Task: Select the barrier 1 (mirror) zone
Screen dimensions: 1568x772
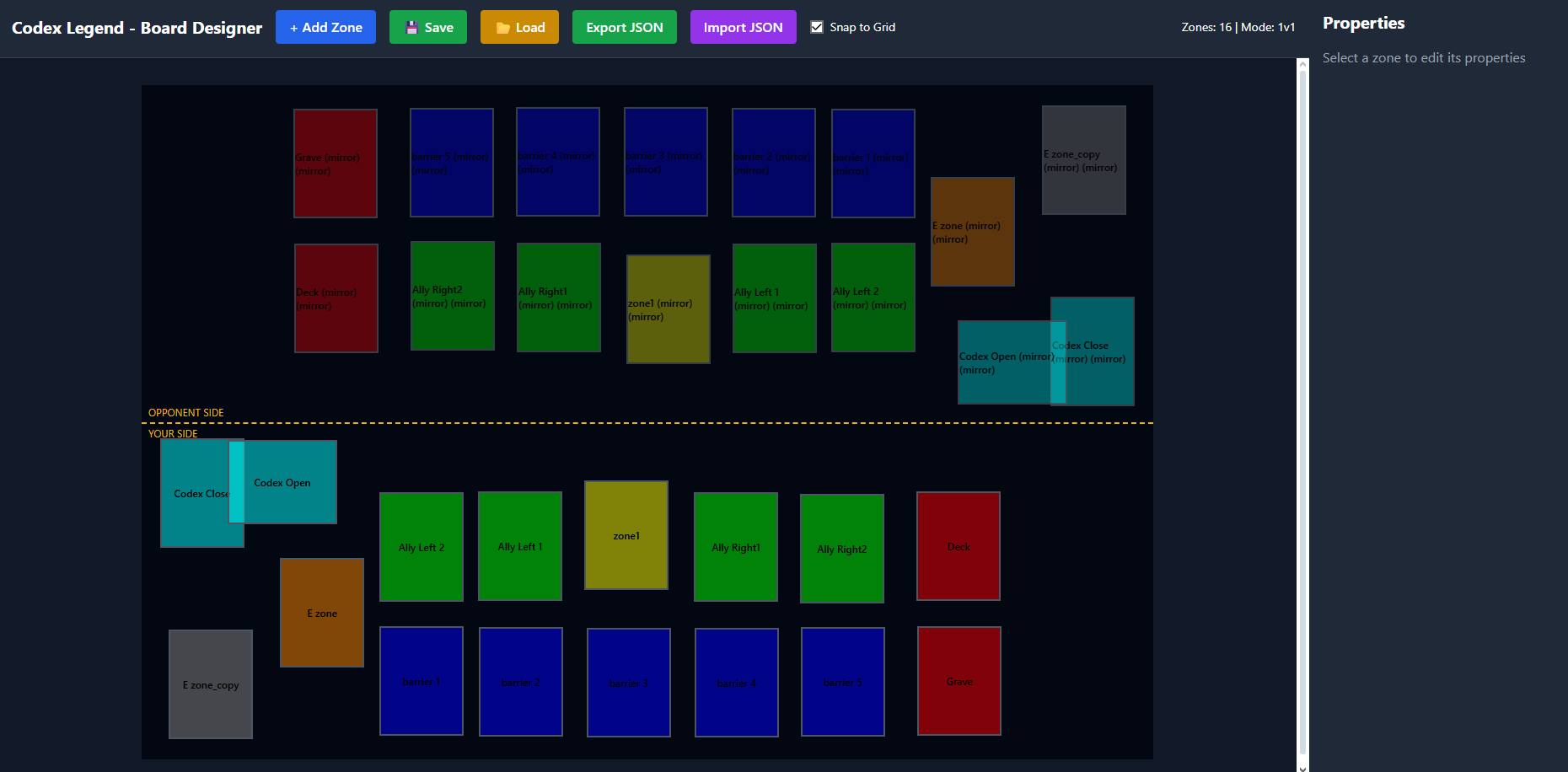Action: pos(873,164)
